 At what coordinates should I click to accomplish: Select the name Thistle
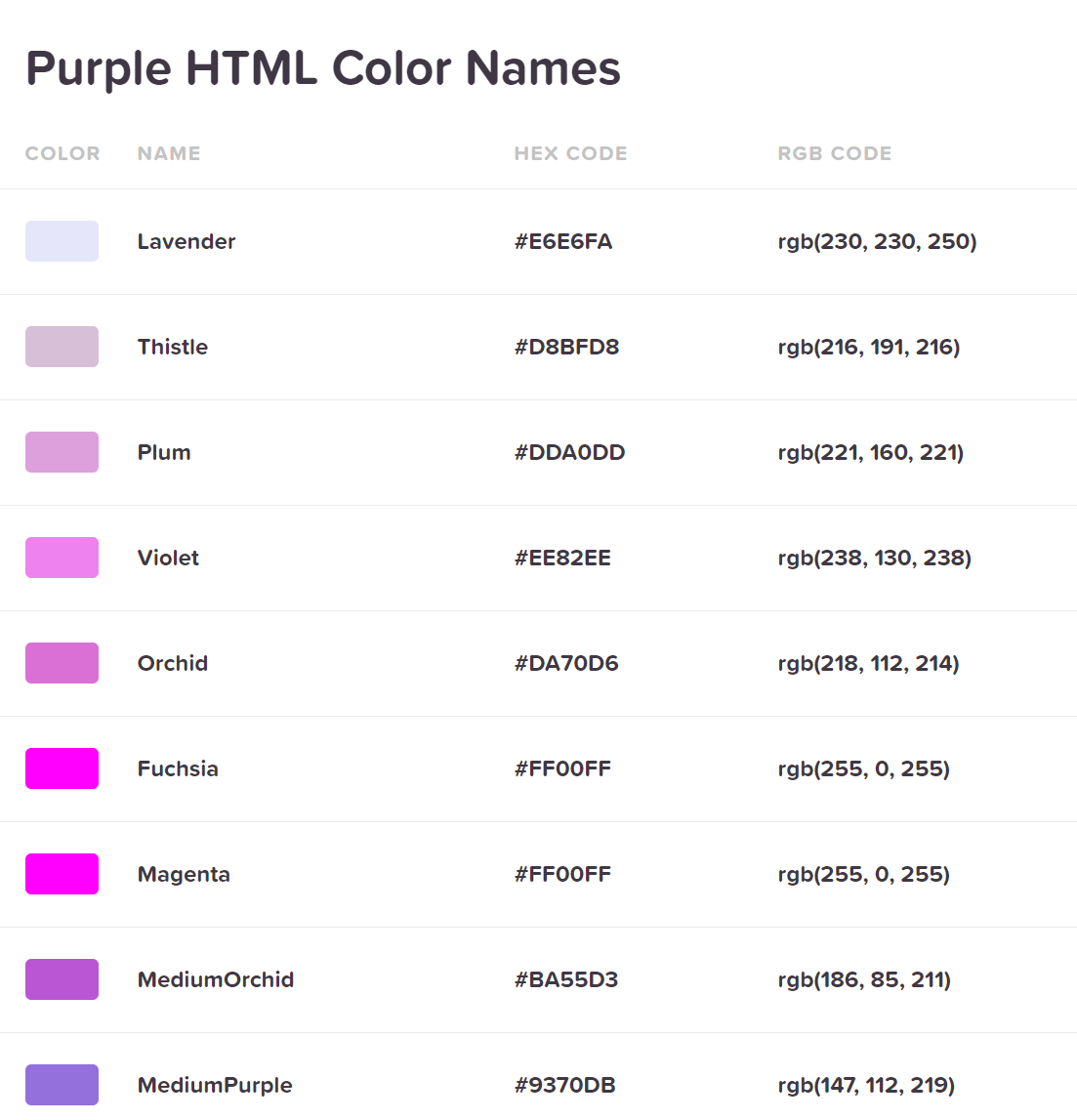pyautogui.click(x=173, y=347)
